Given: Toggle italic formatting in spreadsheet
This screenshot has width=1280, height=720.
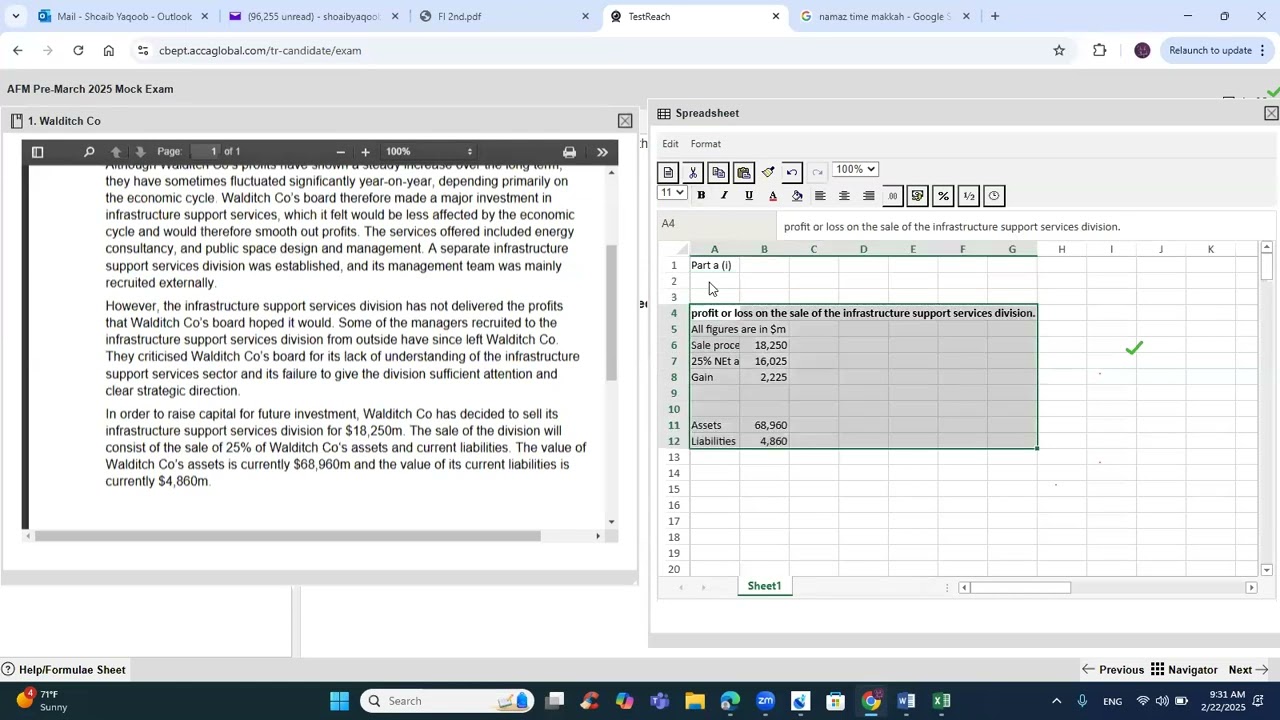Looking at the screenshot, I should [x=725, y=196].
